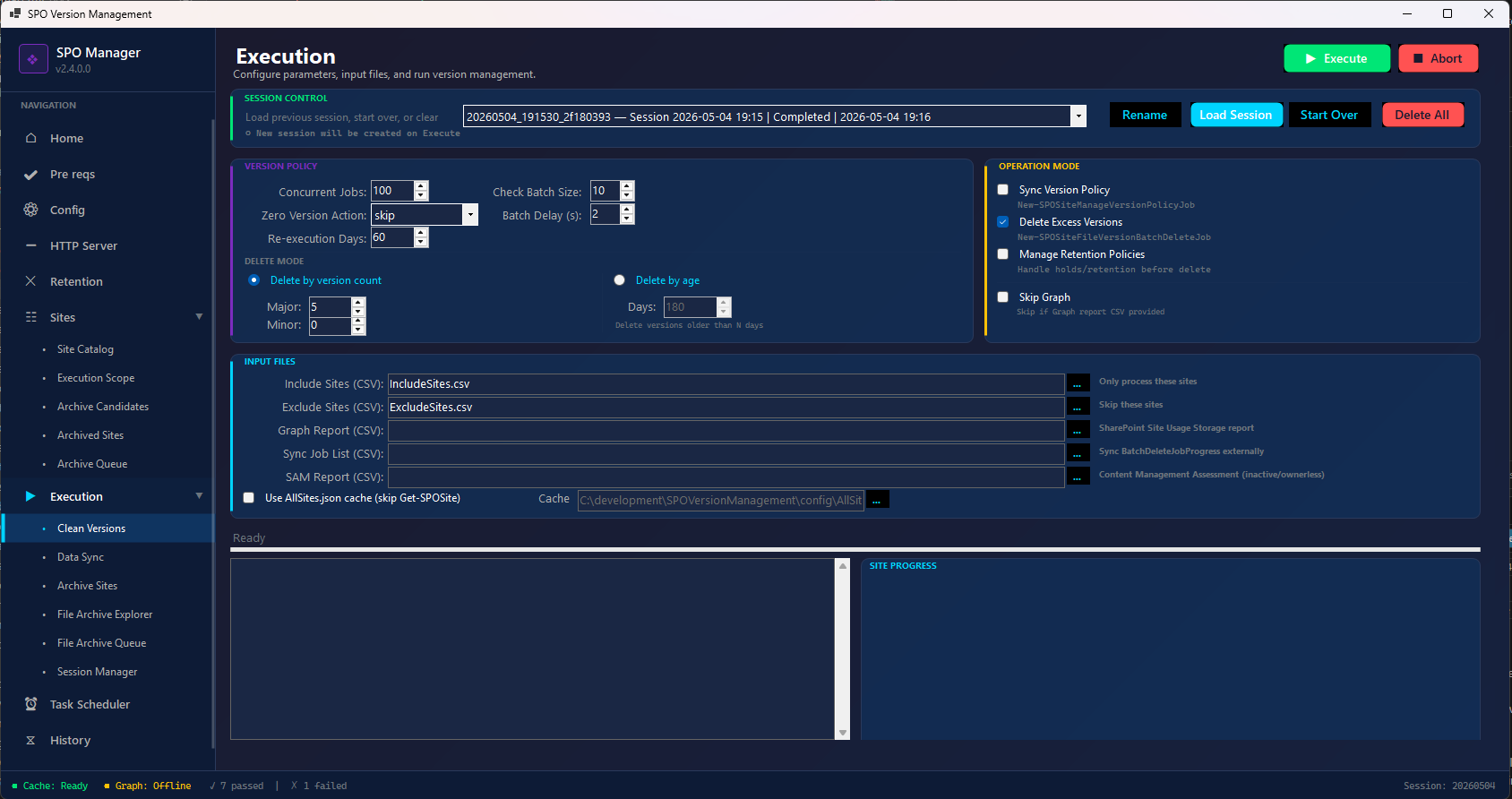This screenshot has width=1512, height=799.
Task: Click Delete All sessions button
Action: pos(1422,115)
